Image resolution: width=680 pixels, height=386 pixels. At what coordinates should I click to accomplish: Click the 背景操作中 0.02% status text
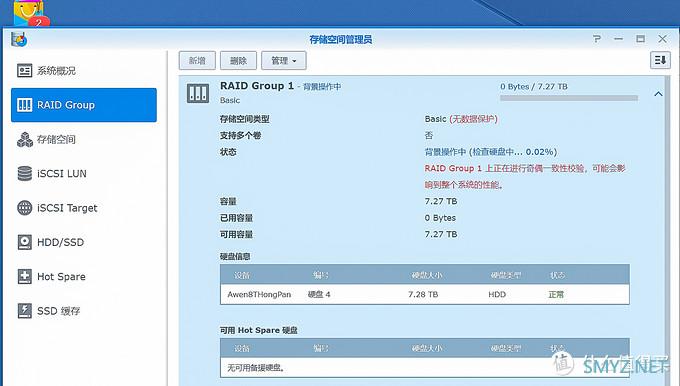tap(490, 152)
